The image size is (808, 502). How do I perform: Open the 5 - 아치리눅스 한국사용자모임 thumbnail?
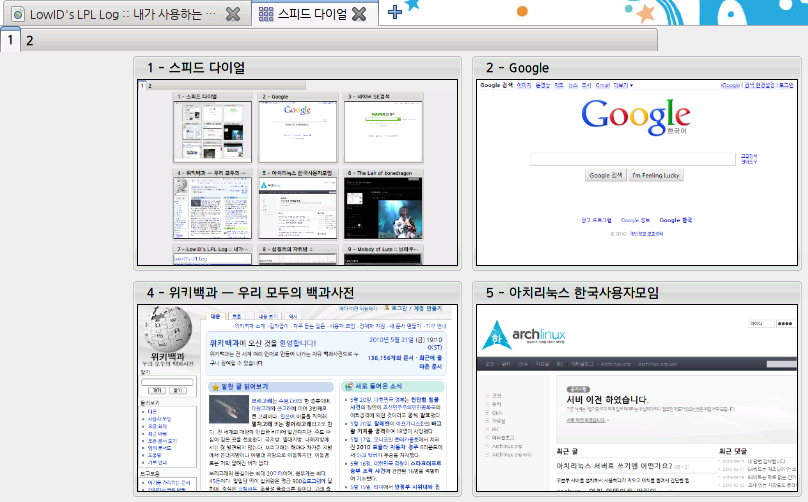click(636, 397)
